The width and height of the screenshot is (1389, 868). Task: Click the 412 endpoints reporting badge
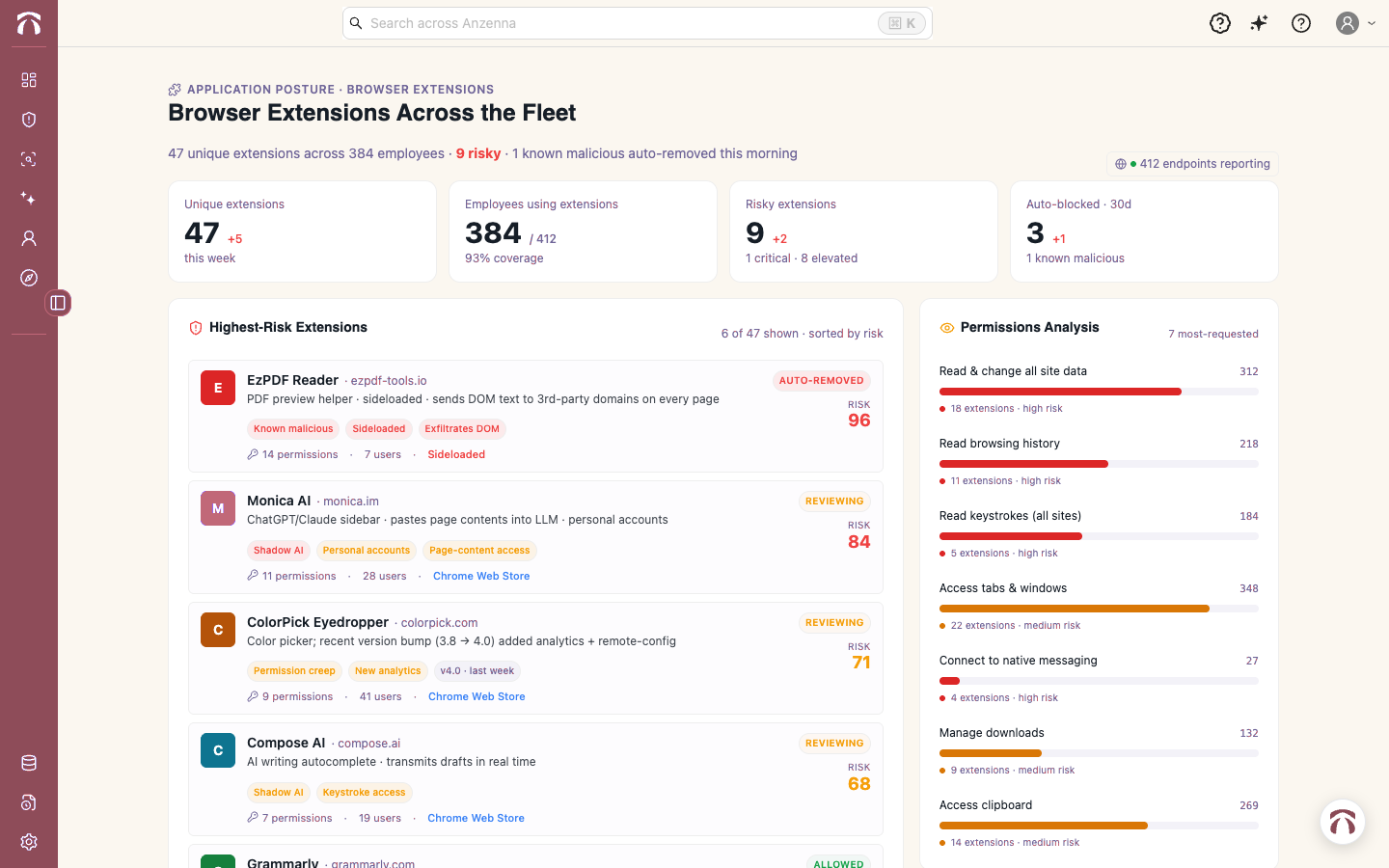1192,164
